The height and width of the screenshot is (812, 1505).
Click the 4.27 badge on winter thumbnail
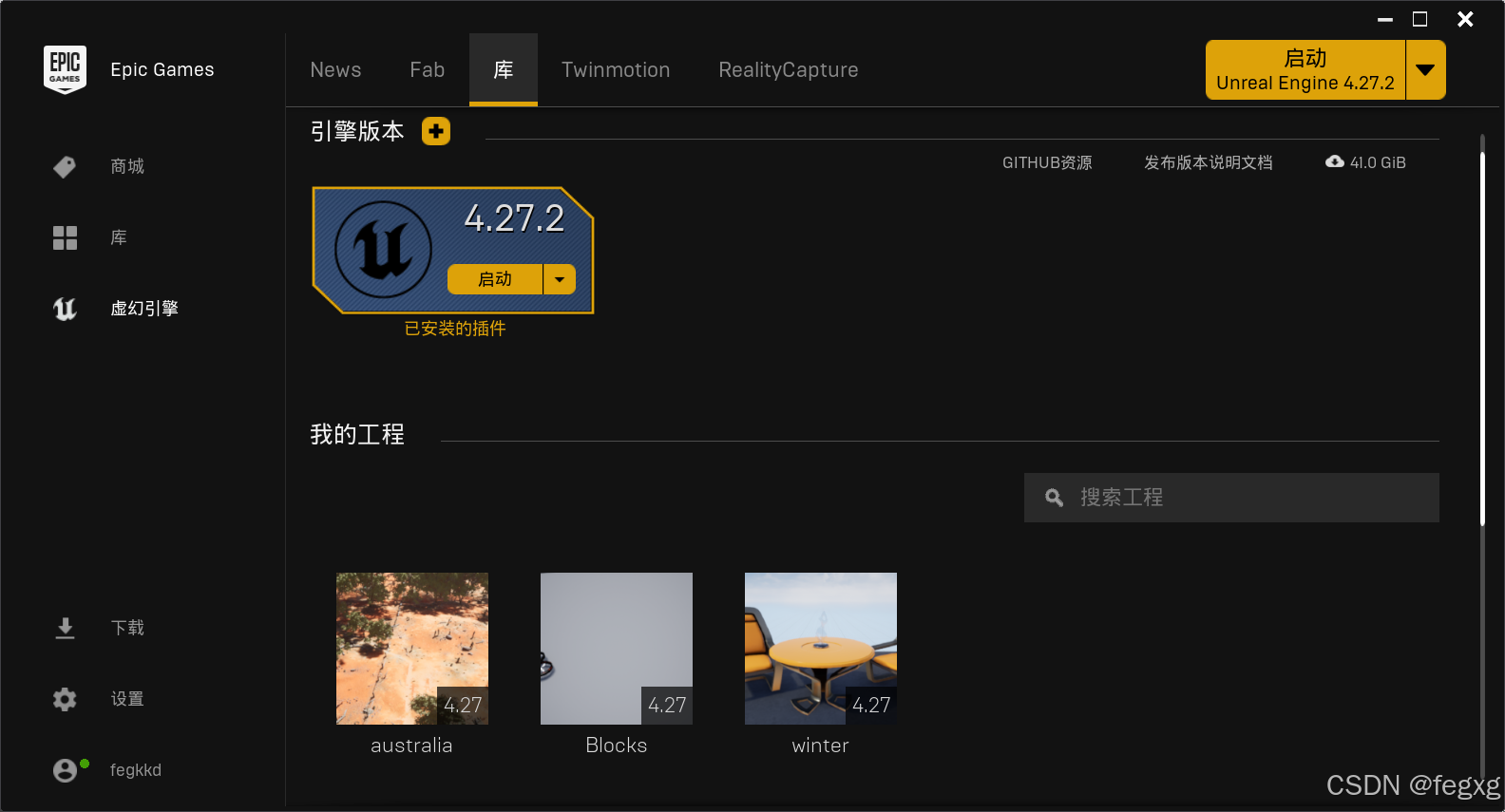pyautogui.click(x=871, y=706)
